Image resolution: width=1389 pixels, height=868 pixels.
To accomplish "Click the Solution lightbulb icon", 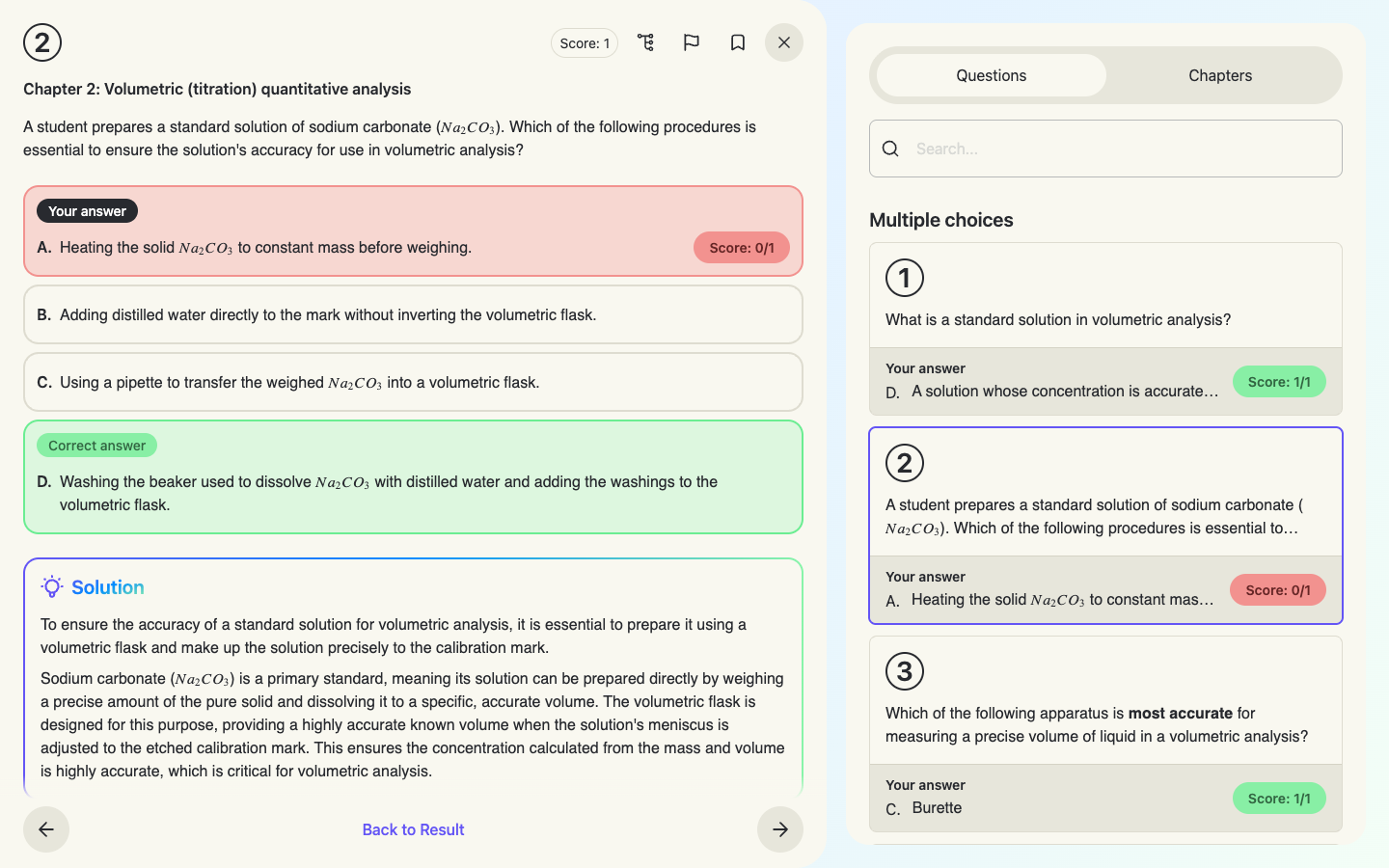I will click(52, 587).
